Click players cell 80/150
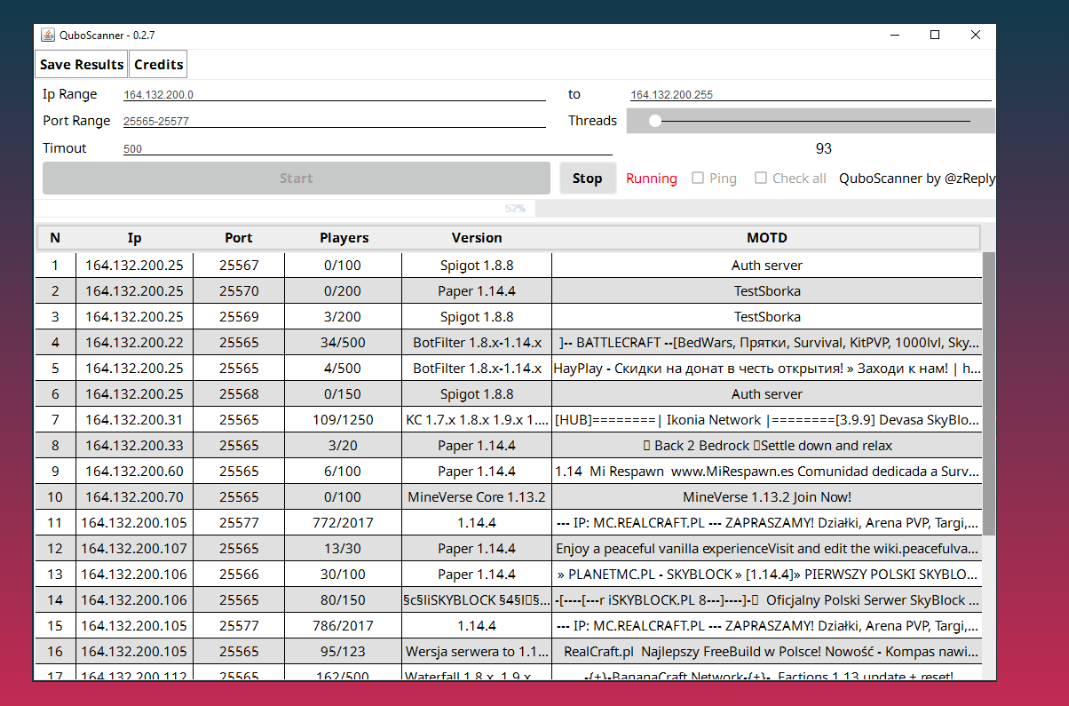 click(x=343, y=600)
